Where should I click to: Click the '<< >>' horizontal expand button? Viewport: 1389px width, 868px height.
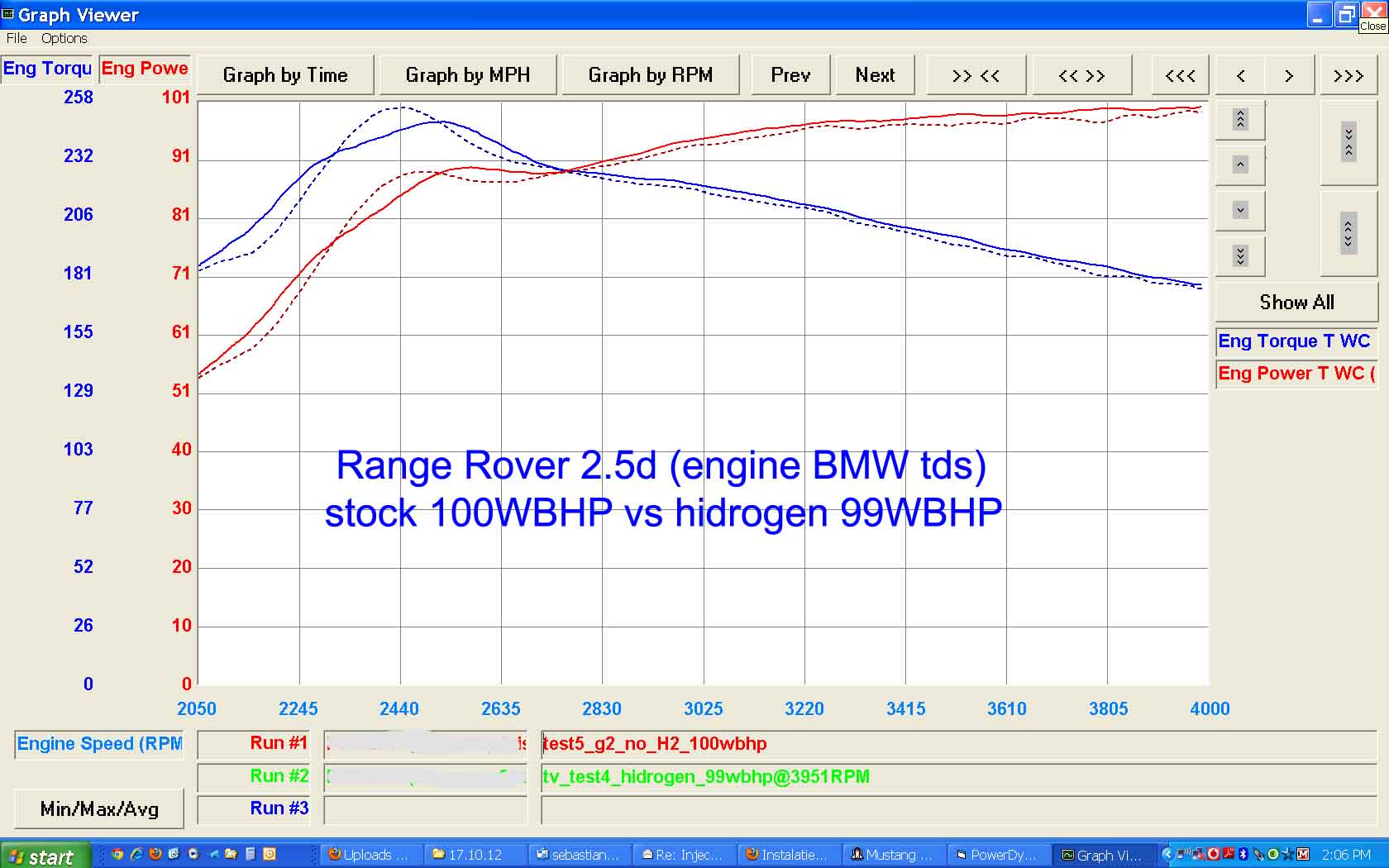(x=1081, y=75)
